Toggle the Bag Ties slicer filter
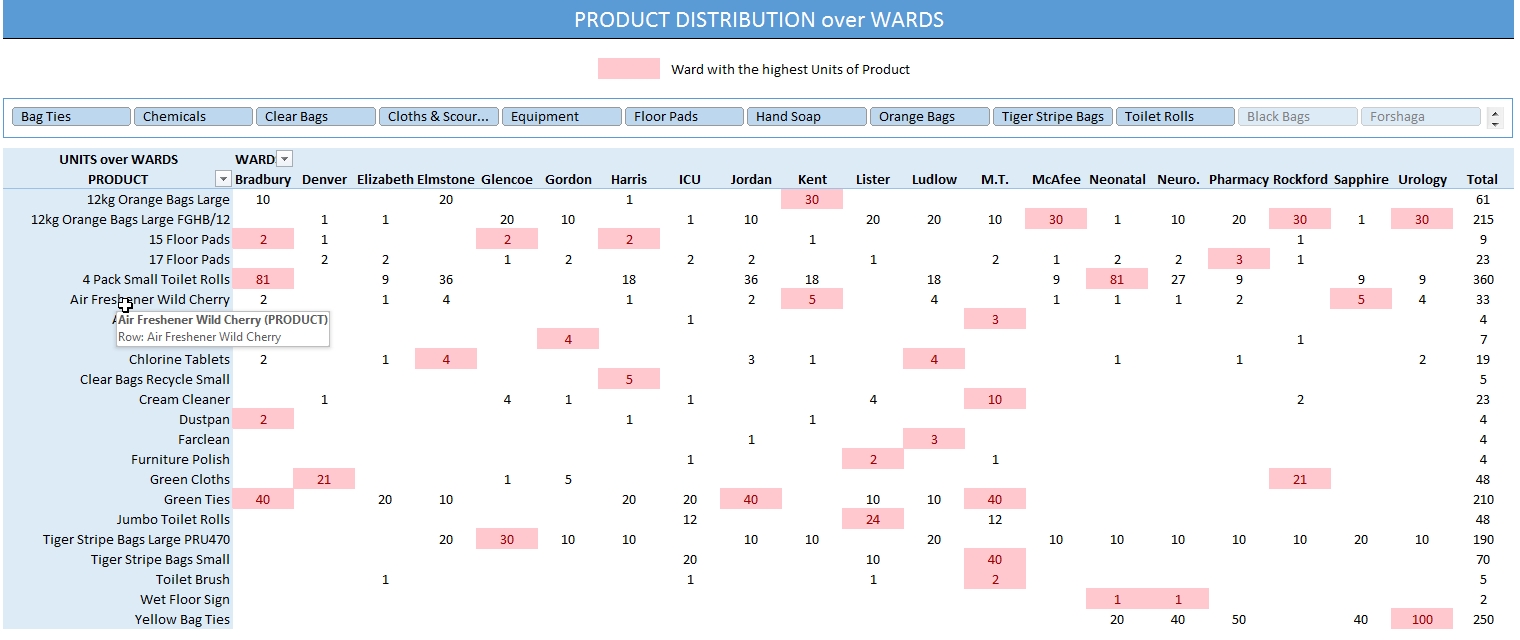Screen dimensions: 1520x640 71,117
